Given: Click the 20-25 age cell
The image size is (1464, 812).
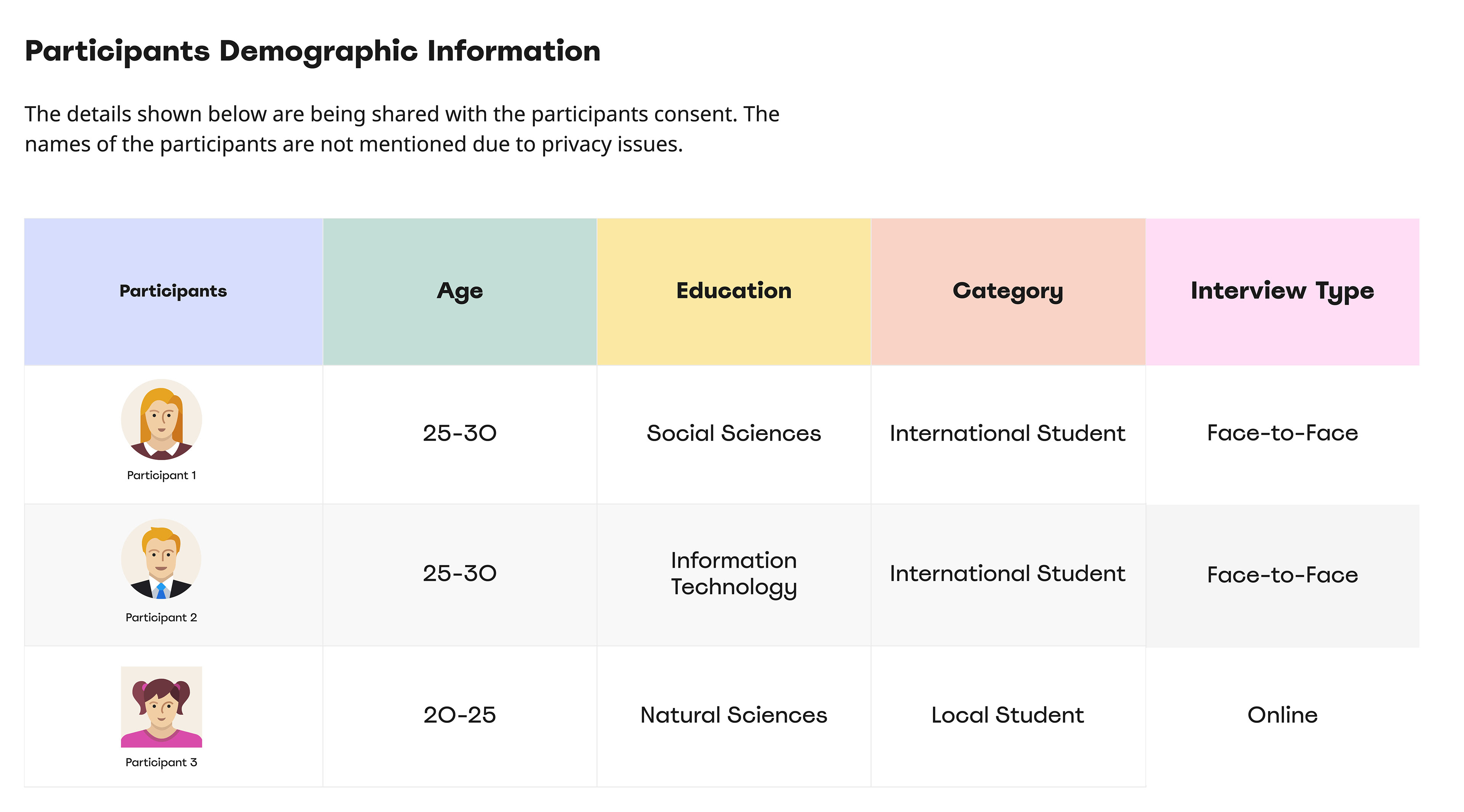Looking at the screenshot, I should pos(460,717).
